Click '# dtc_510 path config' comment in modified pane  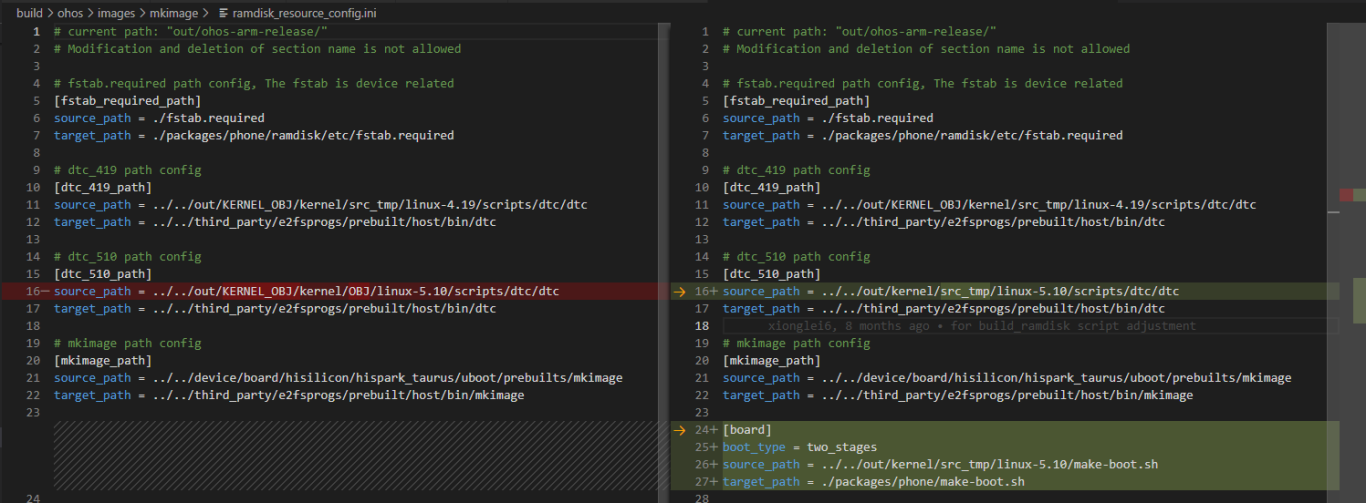tap(797, 256)
